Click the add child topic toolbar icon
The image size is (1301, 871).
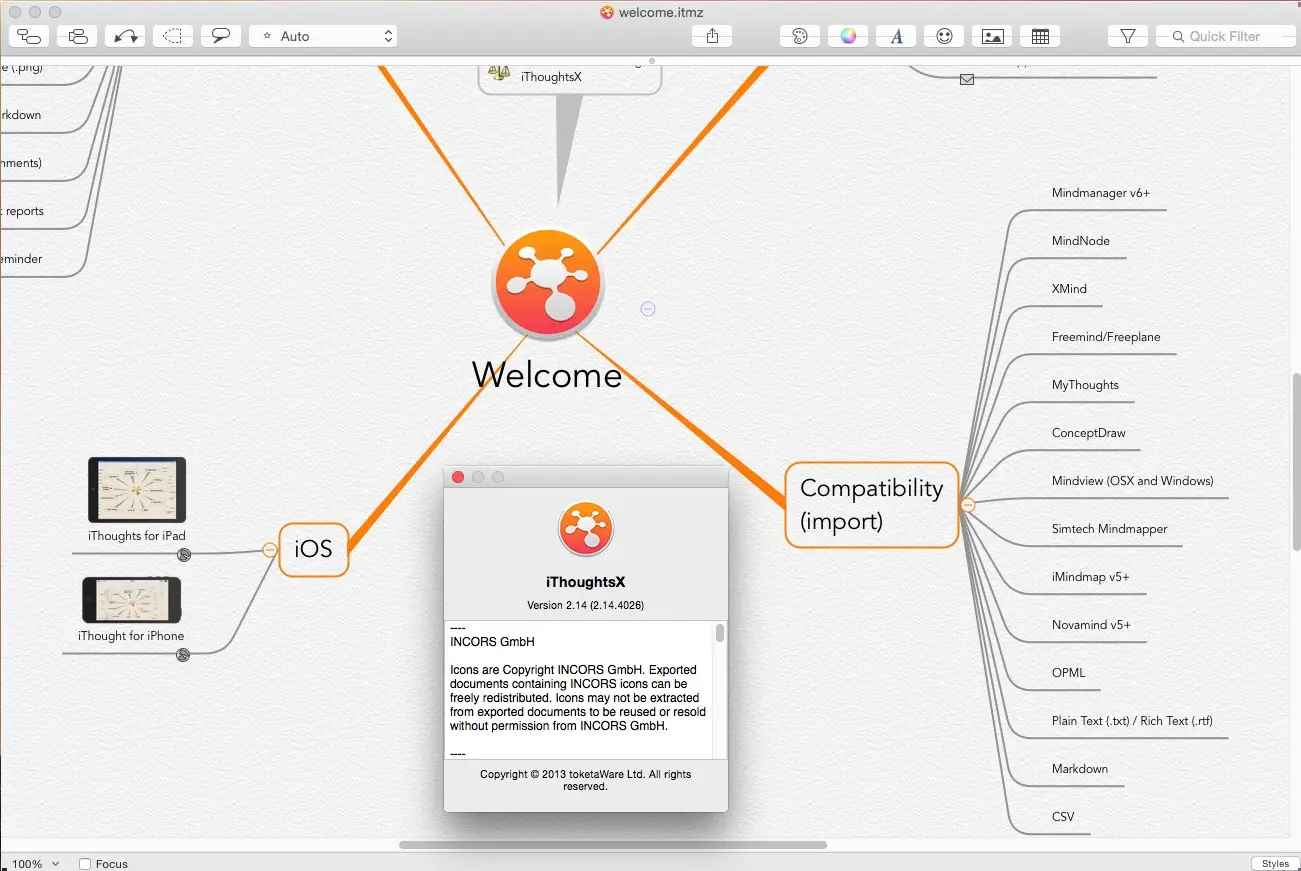29,36
